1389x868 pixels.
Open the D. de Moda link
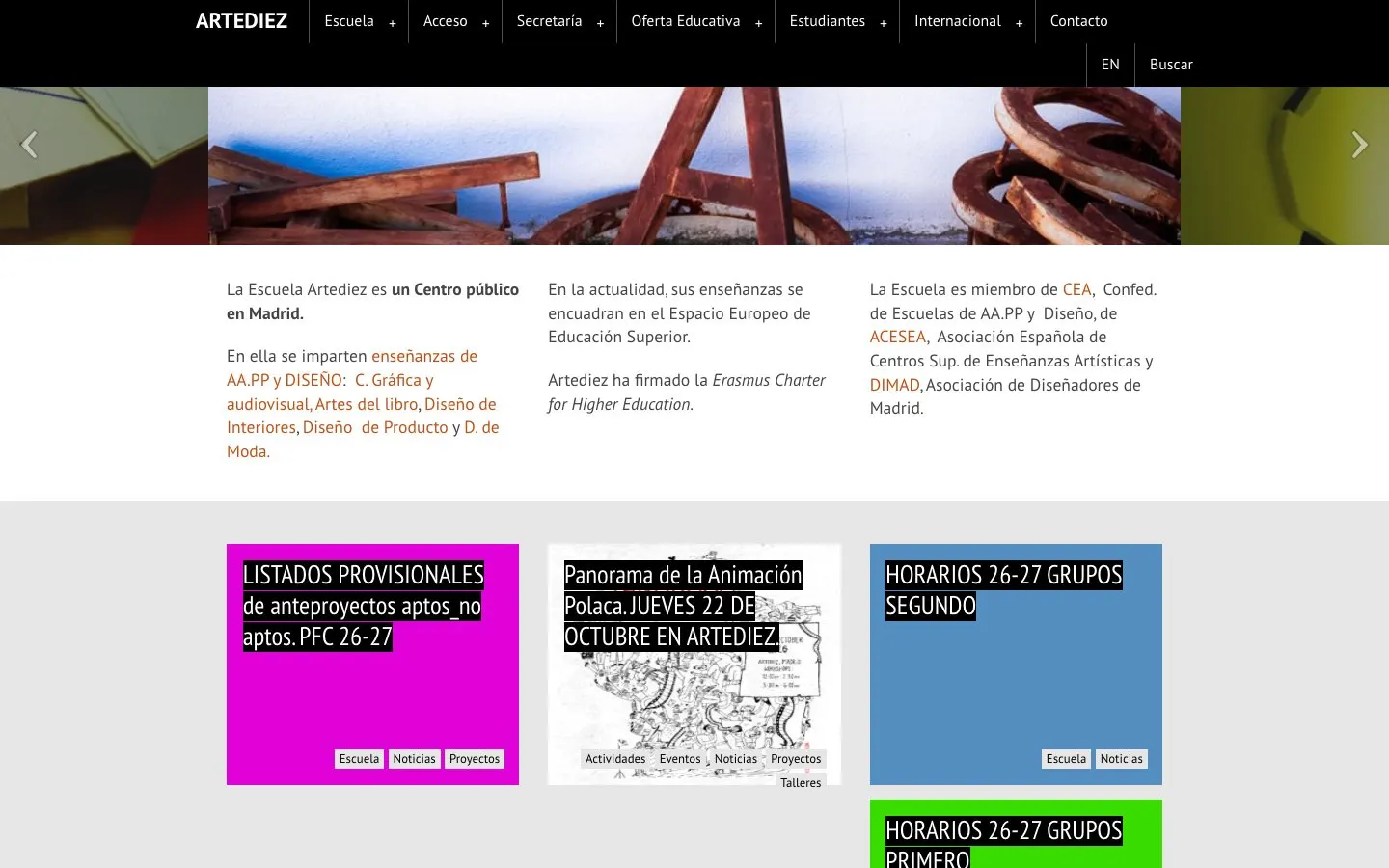481,427
